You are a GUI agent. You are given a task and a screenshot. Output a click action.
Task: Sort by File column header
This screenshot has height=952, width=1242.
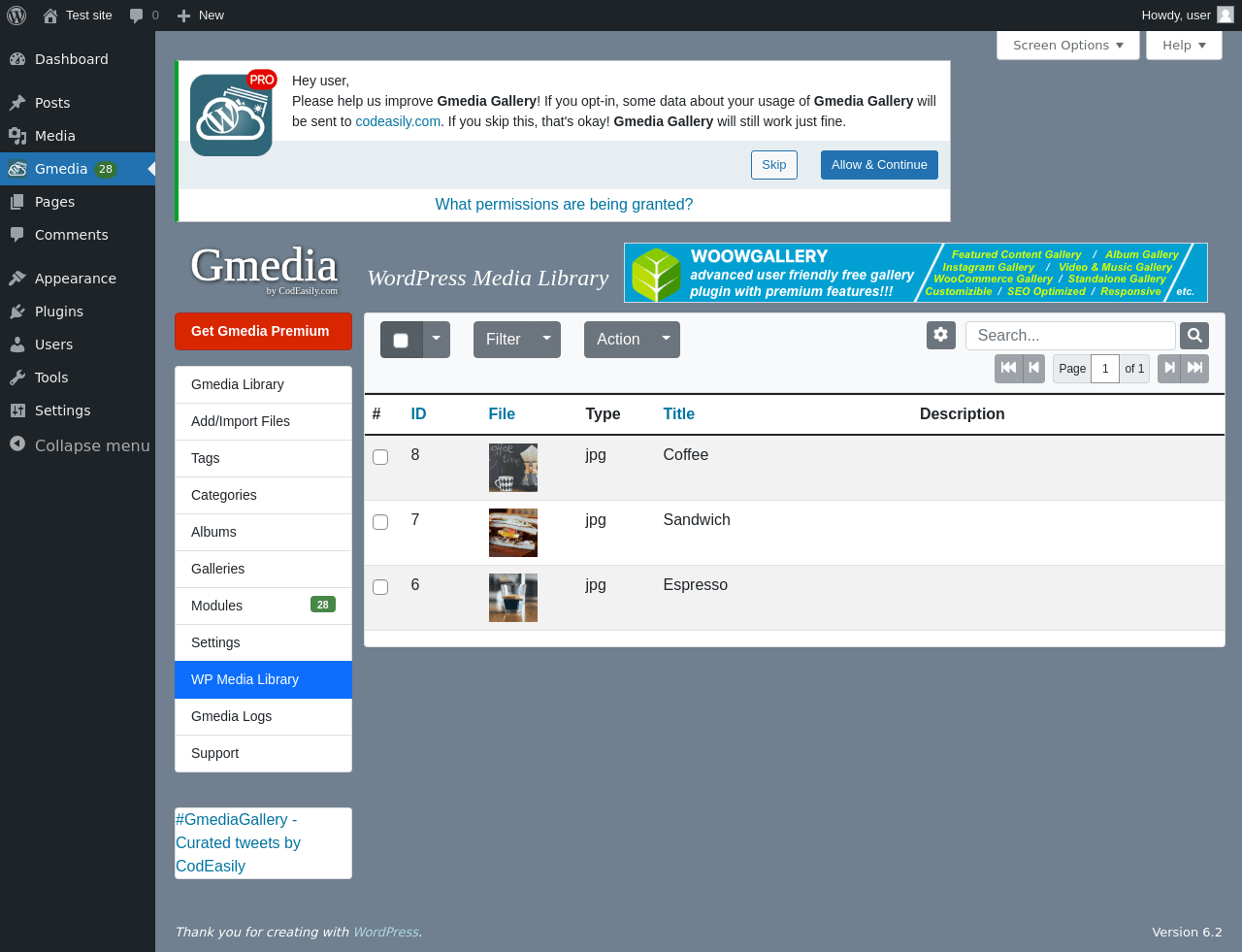pos(502,414)
